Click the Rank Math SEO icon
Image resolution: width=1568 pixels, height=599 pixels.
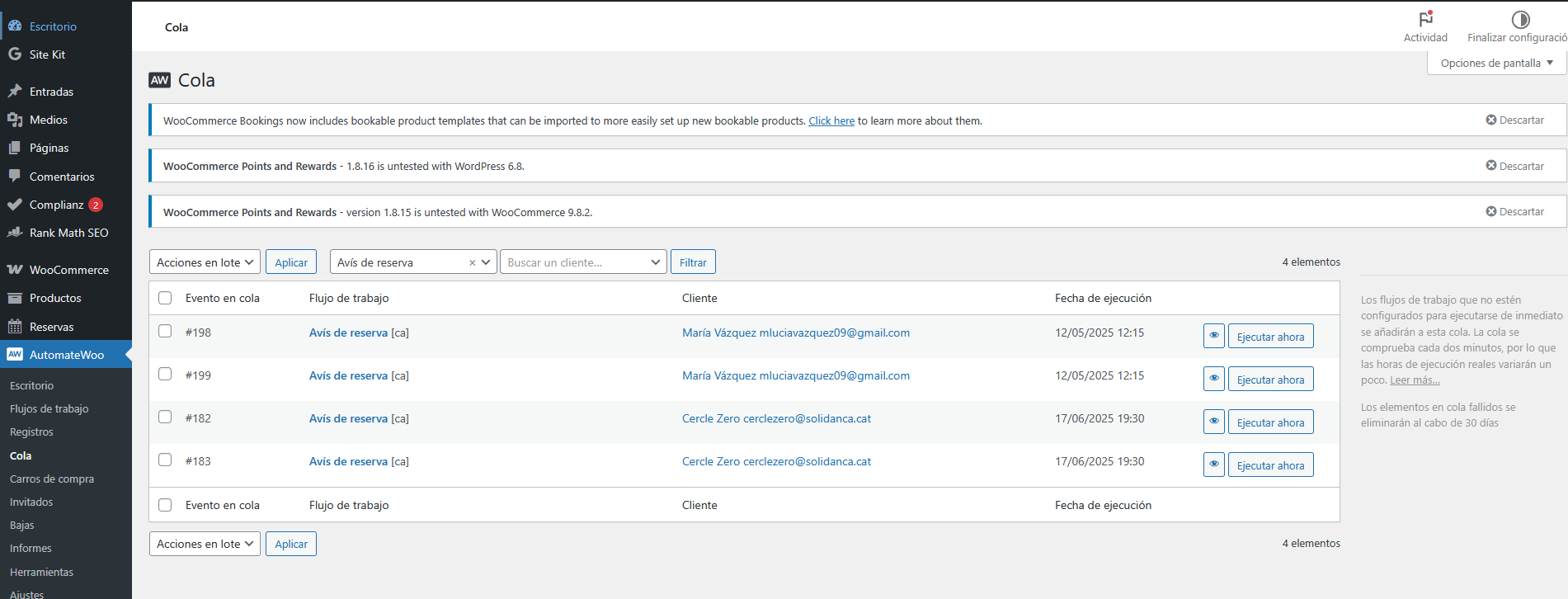point(15,233)
